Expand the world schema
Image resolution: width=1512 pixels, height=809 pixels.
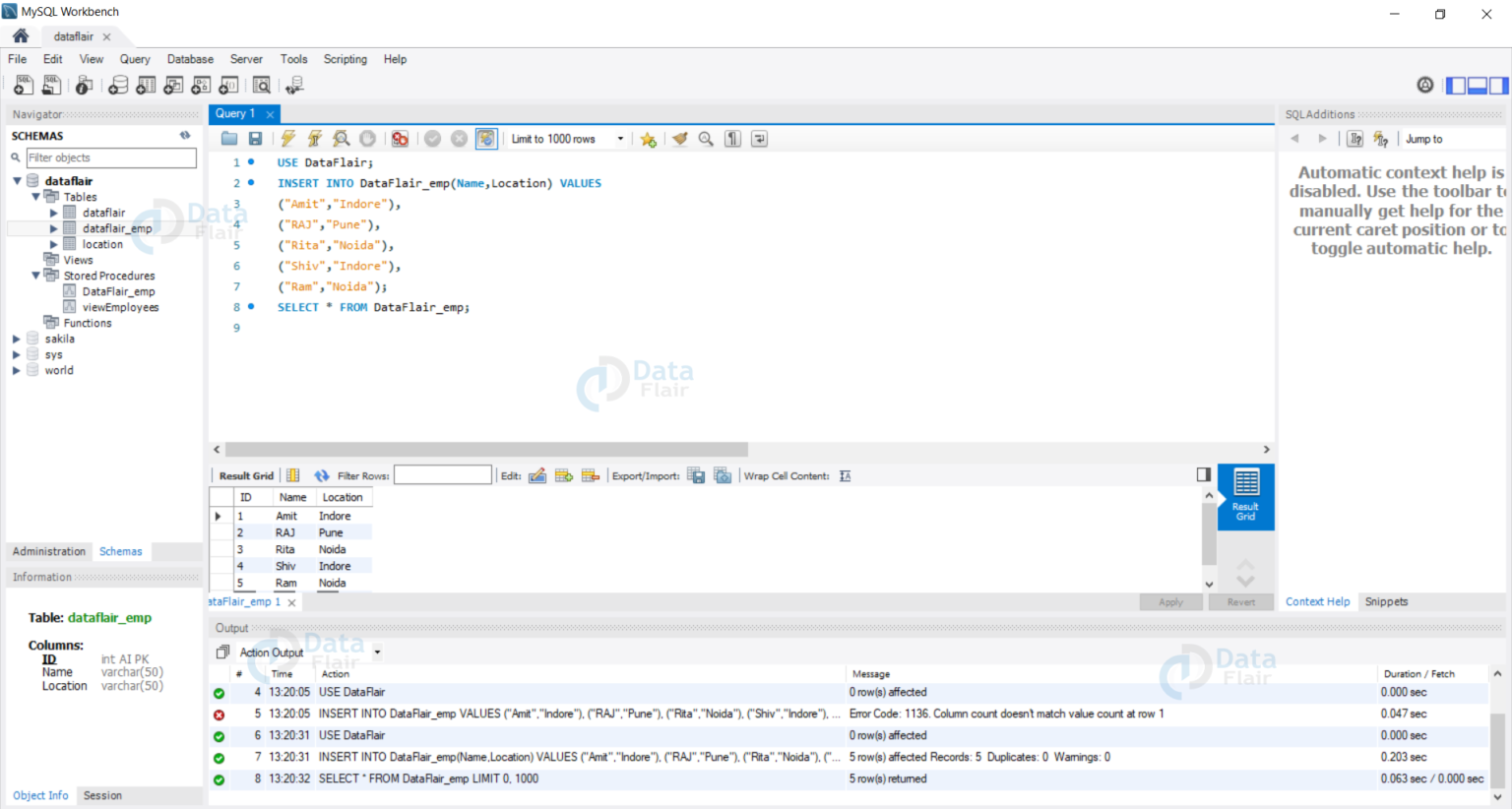tap(16, 370)
